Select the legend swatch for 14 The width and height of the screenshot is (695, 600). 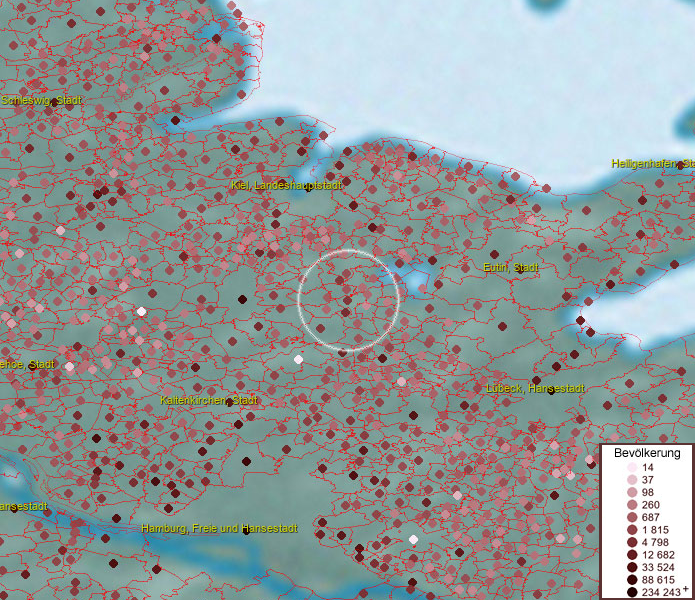(633, 467)
